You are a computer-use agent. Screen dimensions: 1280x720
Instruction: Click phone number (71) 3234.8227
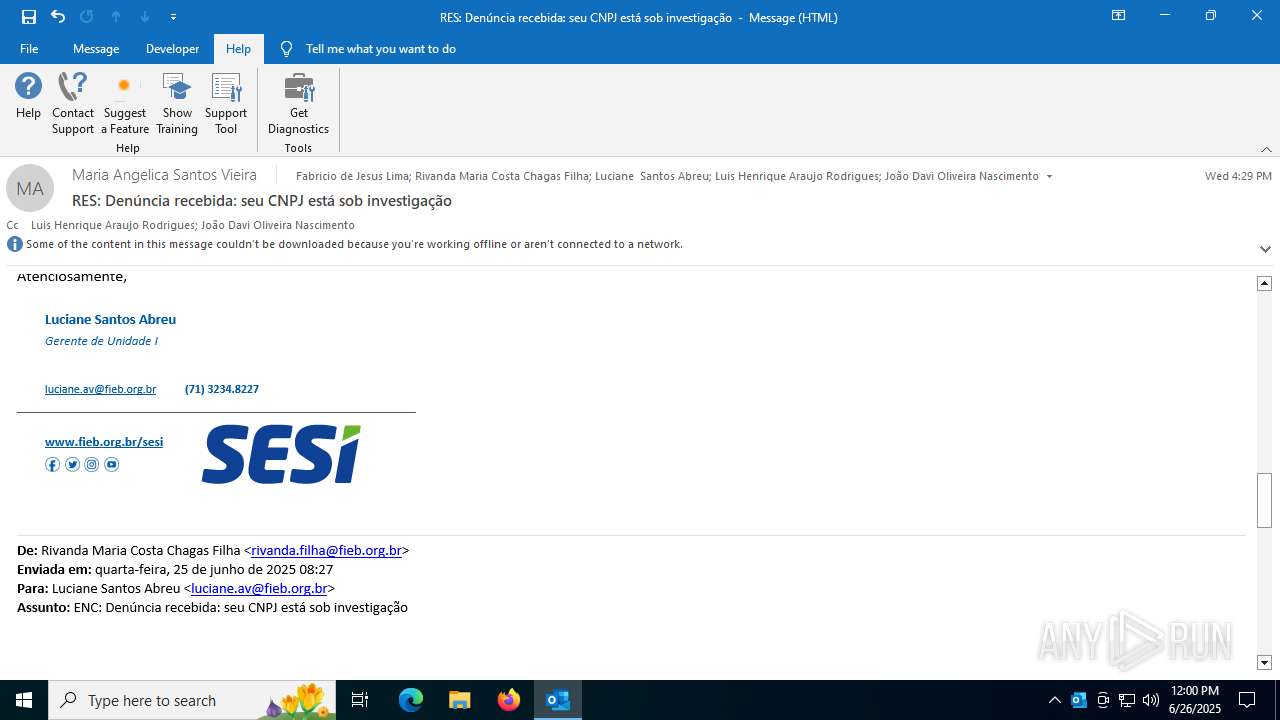pyautogui.click(x=222, y=389)
